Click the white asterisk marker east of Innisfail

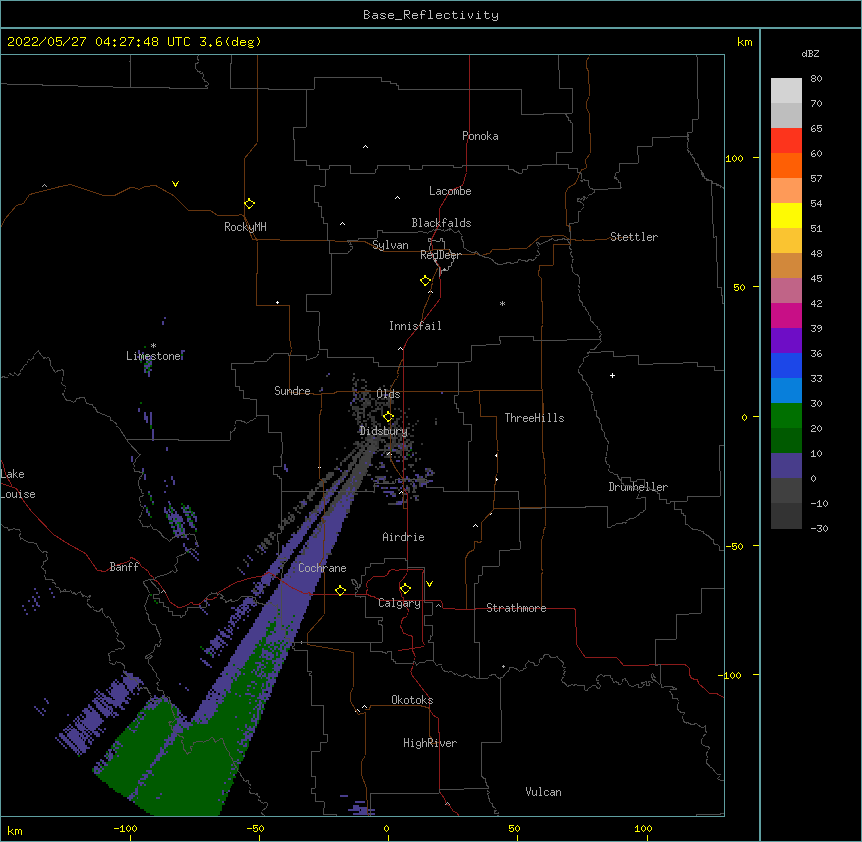coord(502,303)
